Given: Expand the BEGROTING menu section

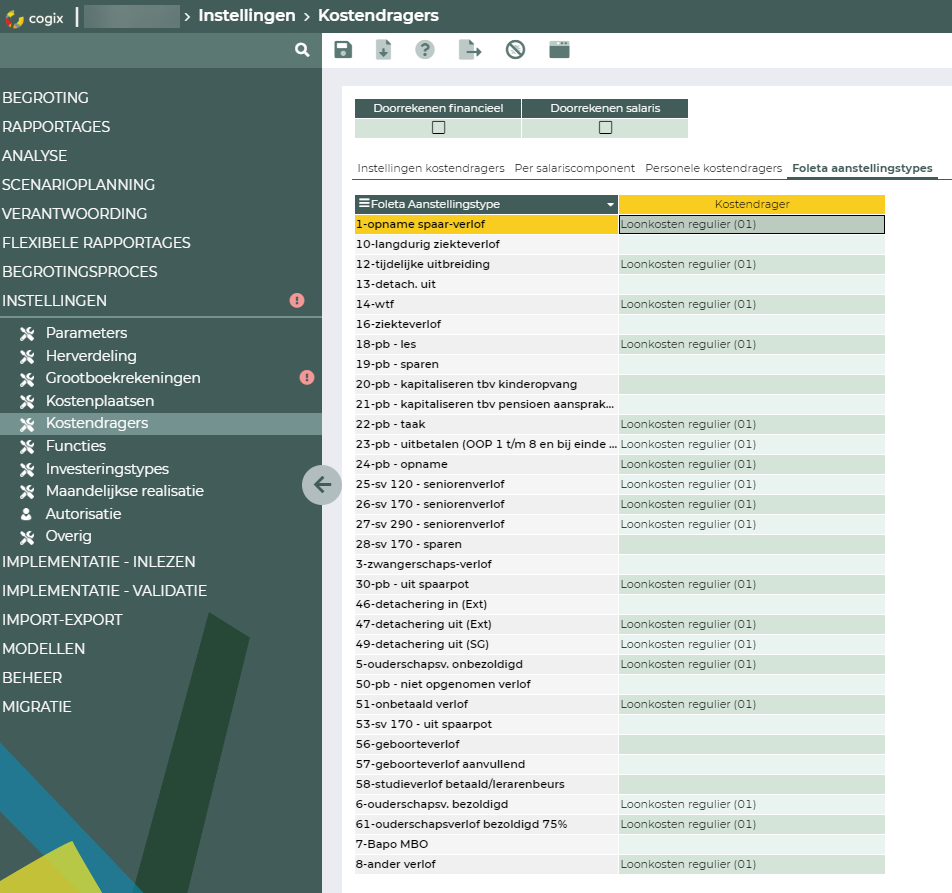Looking at the screenshot, I should coord(46,98).
